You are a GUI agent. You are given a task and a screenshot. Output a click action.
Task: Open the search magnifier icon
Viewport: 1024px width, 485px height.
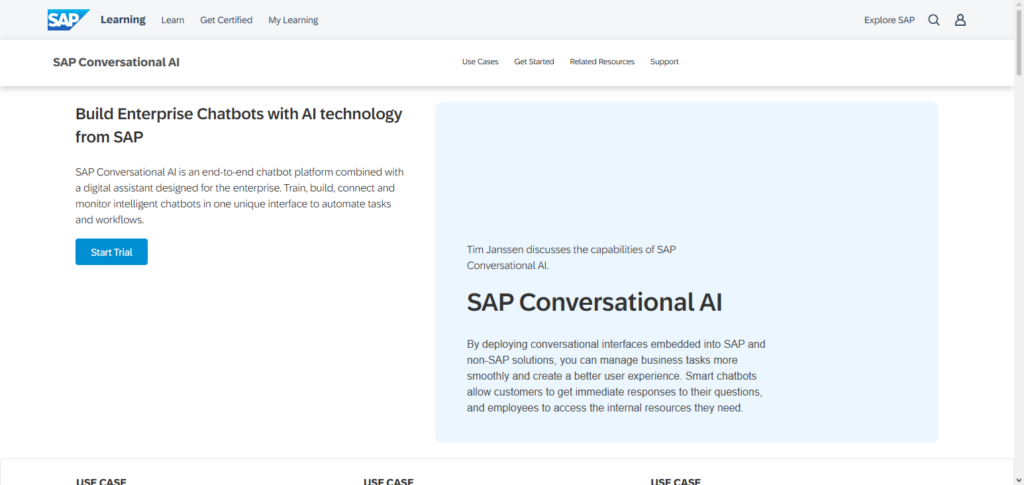(934, 20)
